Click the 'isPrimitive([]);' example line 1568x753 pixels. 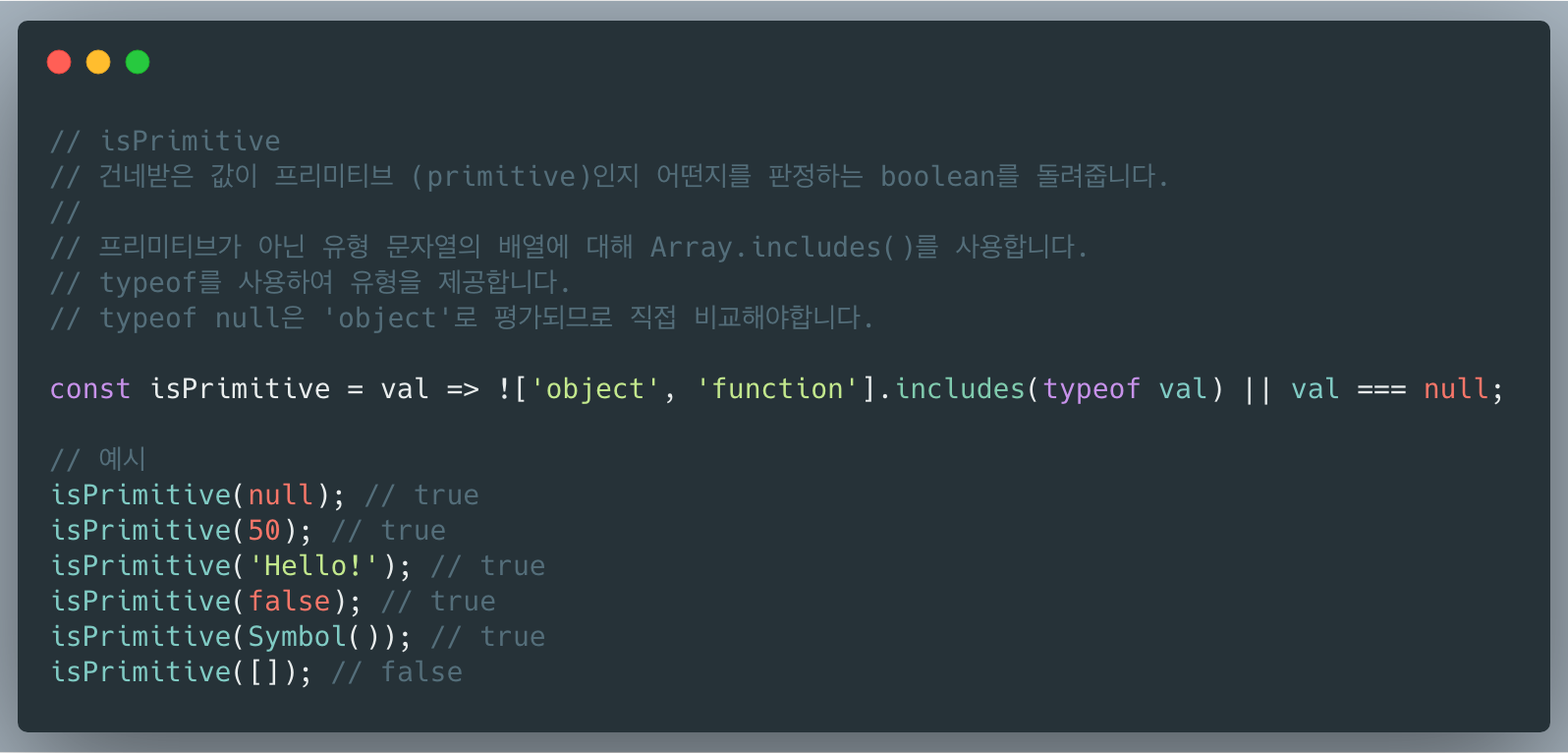click(x=181, y=672)
